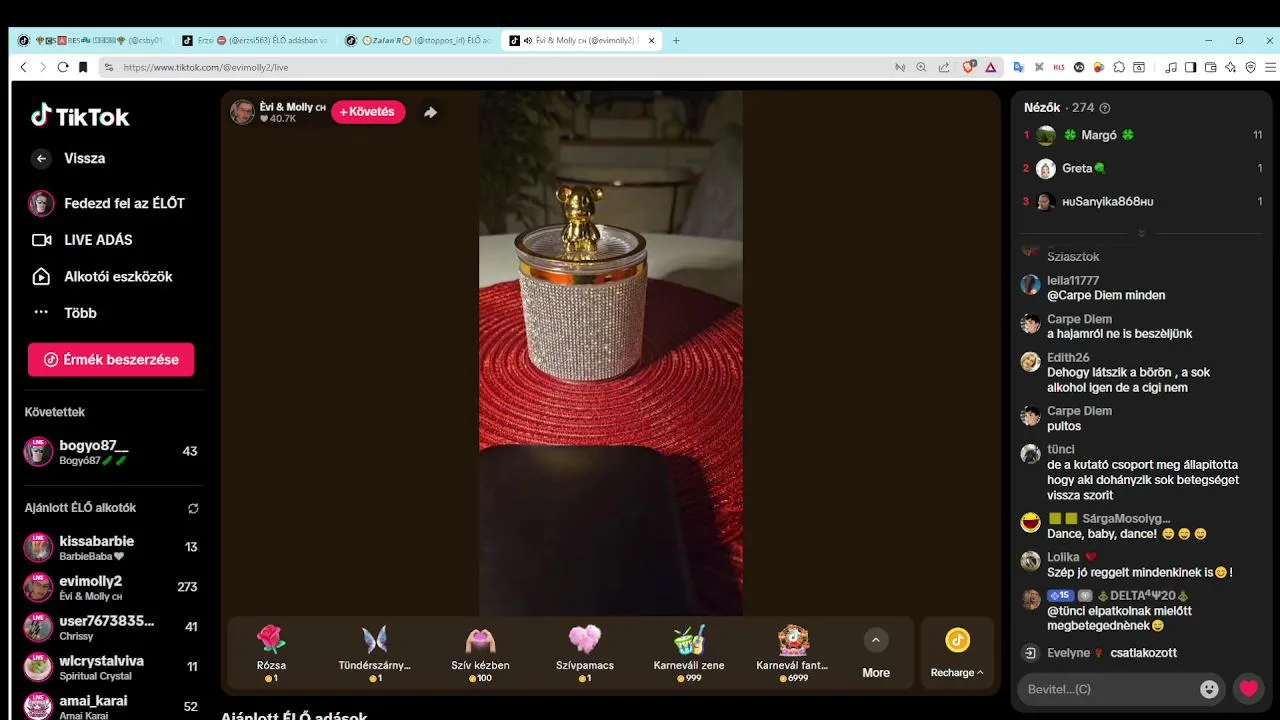The height and width of the screenshot is (720, 1280).
Task: Bookmark this page
Action: click(83, 67)
